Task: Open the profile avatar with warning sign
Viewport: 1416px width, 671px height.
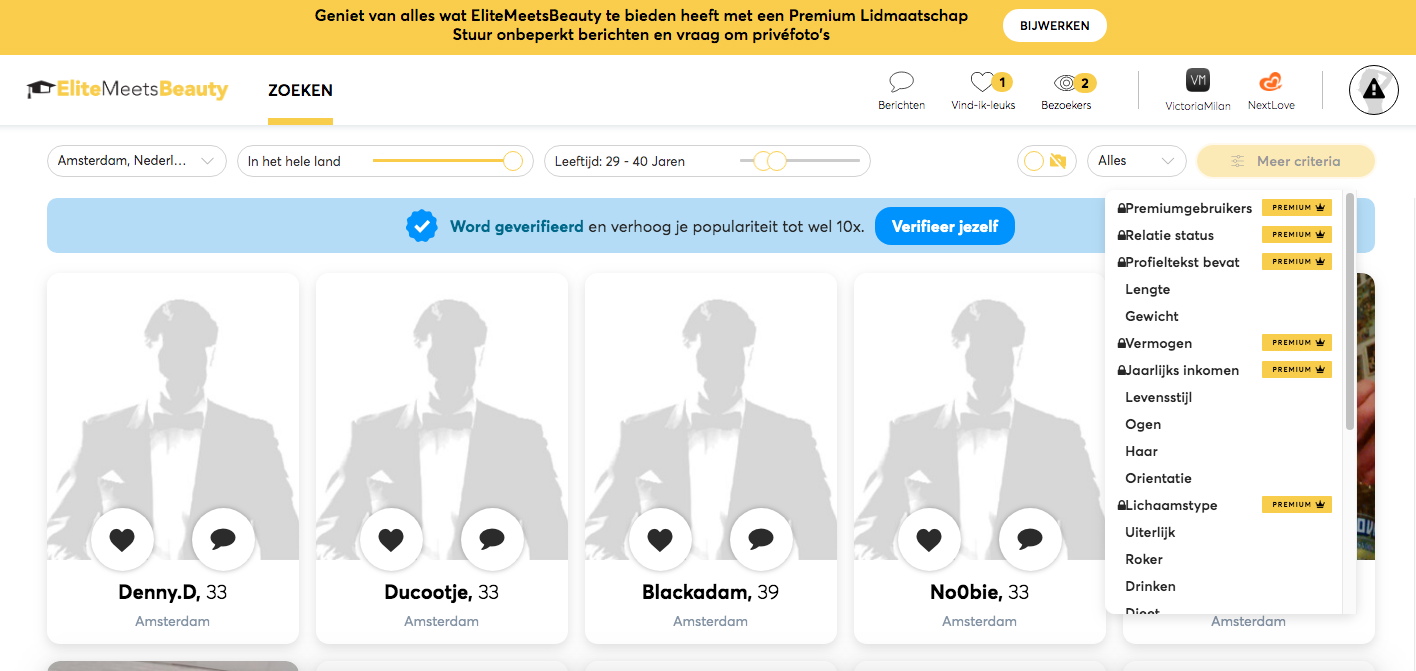Action: pos(1373,90)
